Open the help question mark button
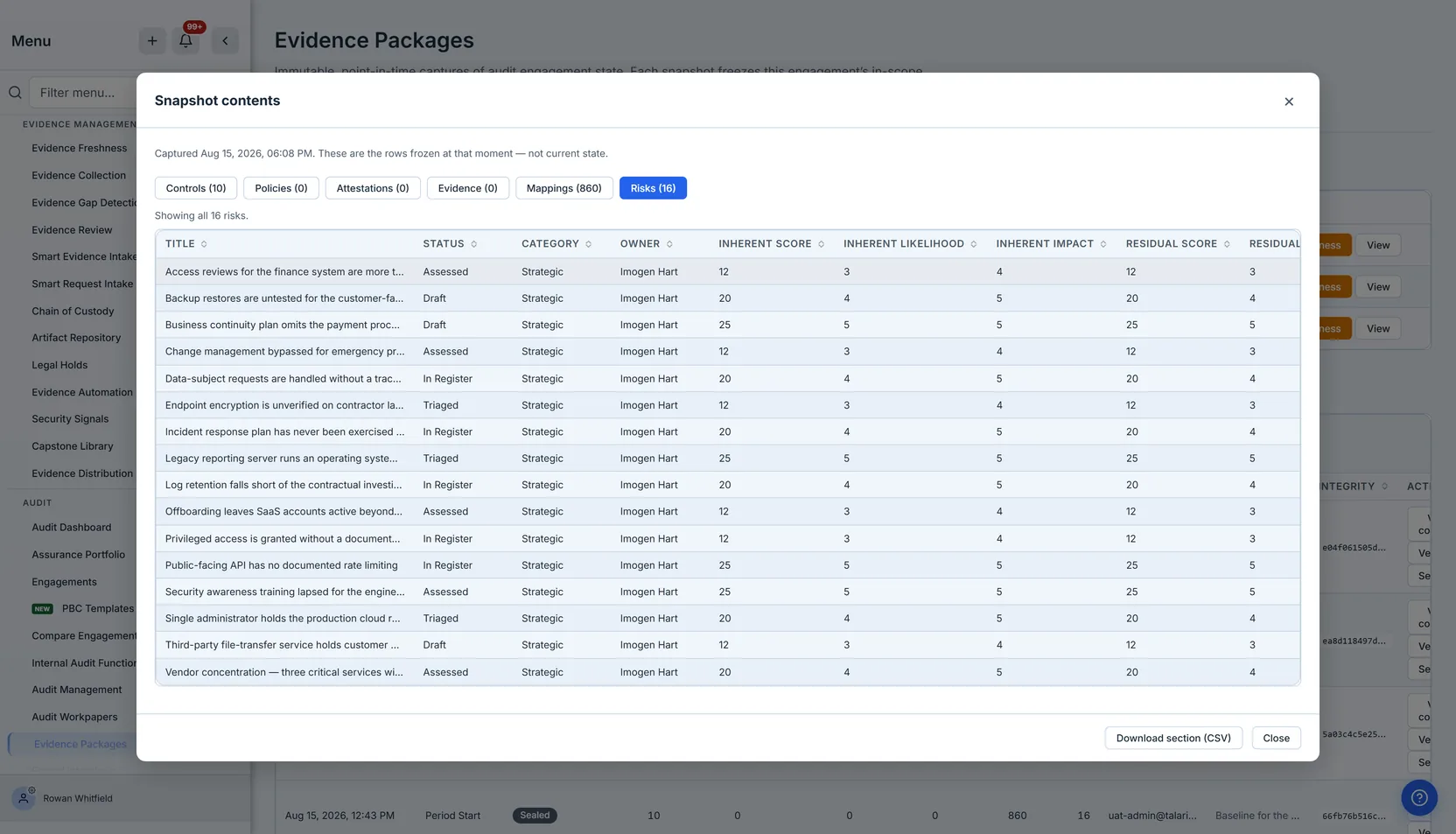The width and height of the screenshot is (1456, 834). pos(1419,797)
